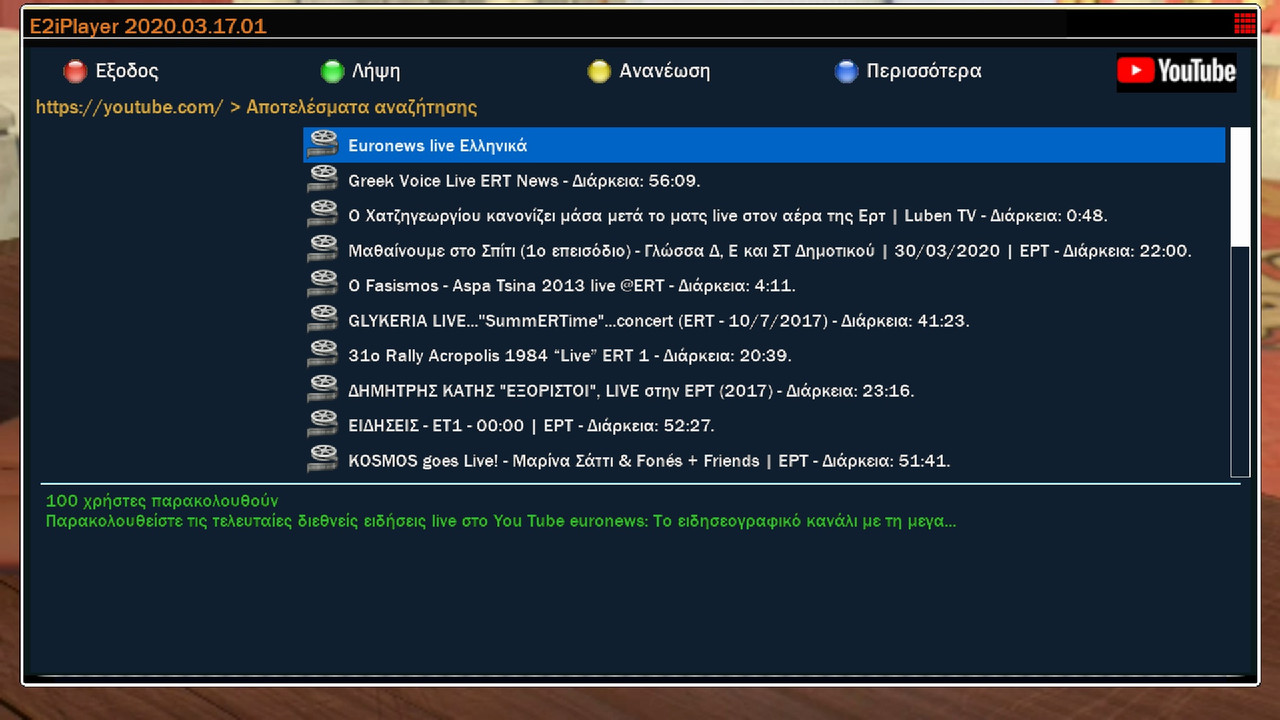
Task: Choose Μαθαίνουμε στο Σπίτι episode item
Action: (x=764, y=250)
